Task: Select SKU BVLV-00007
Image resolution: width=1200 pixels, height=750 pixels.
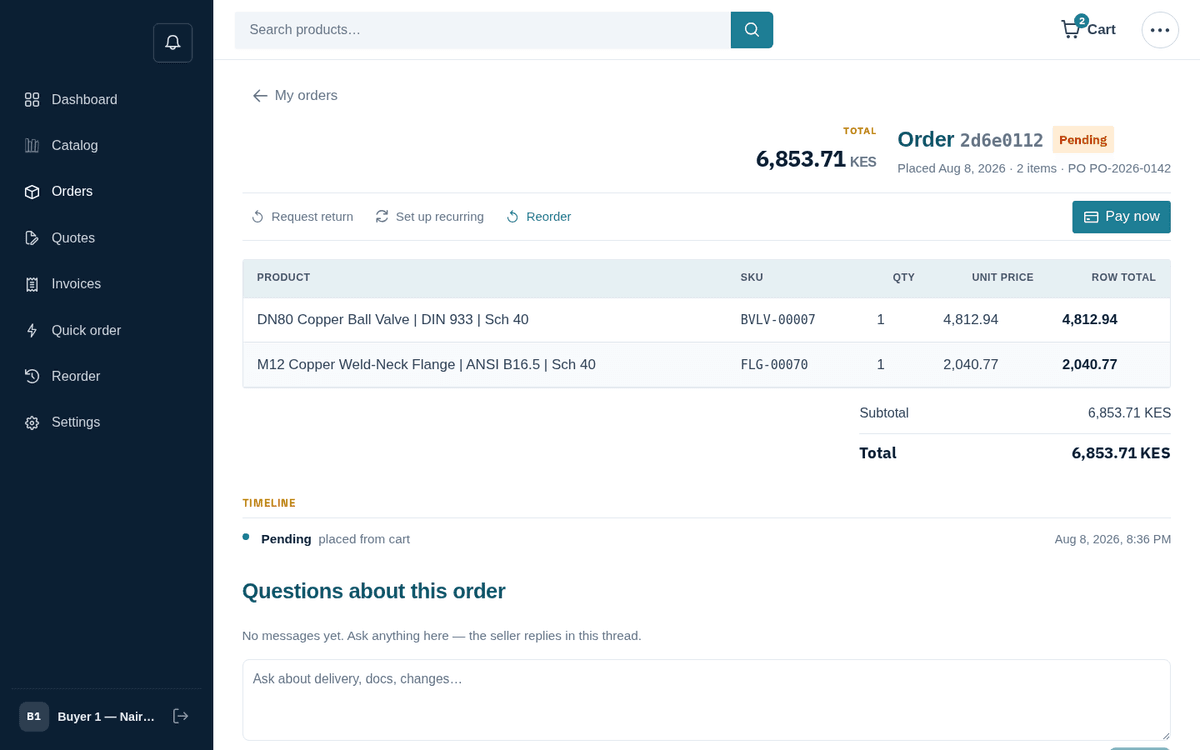Action: click(778, 320)
